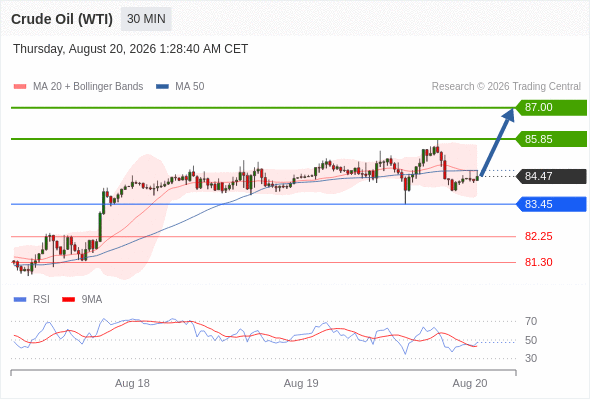Click the Crude Oil (WTI) title

(62, 19)
